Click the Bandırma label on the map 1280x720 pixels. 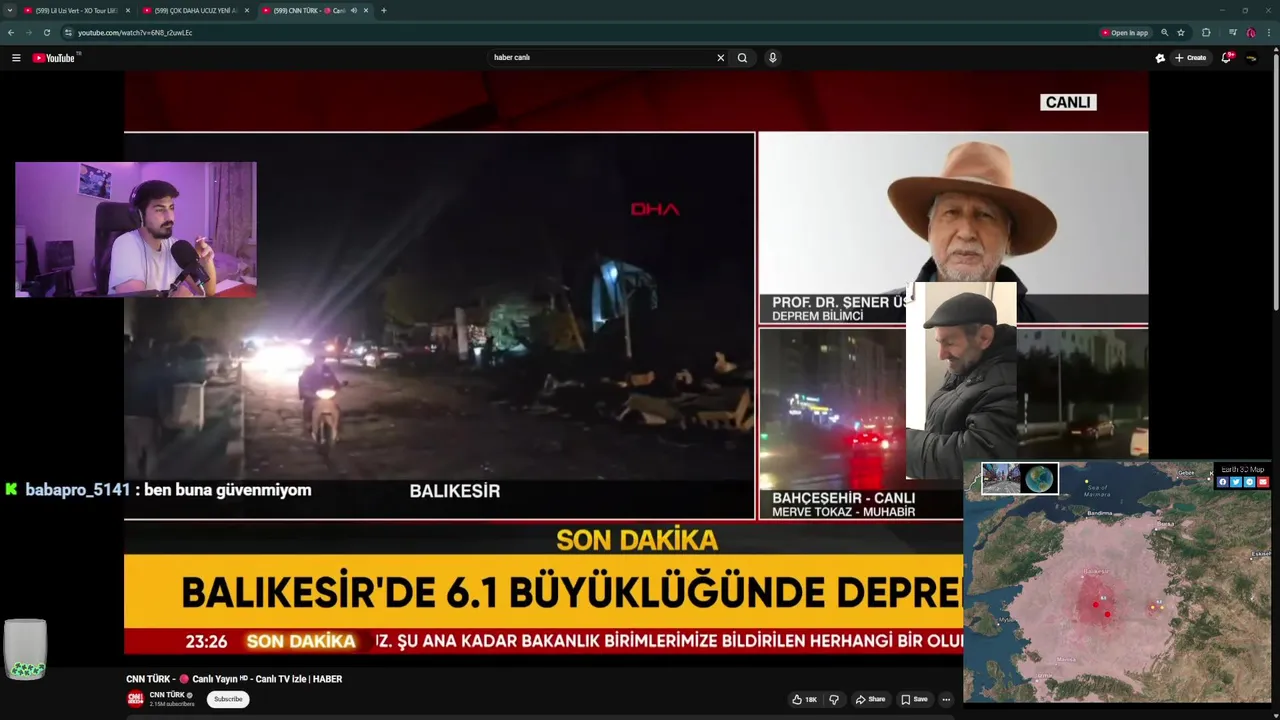[x=1100, y=513]
